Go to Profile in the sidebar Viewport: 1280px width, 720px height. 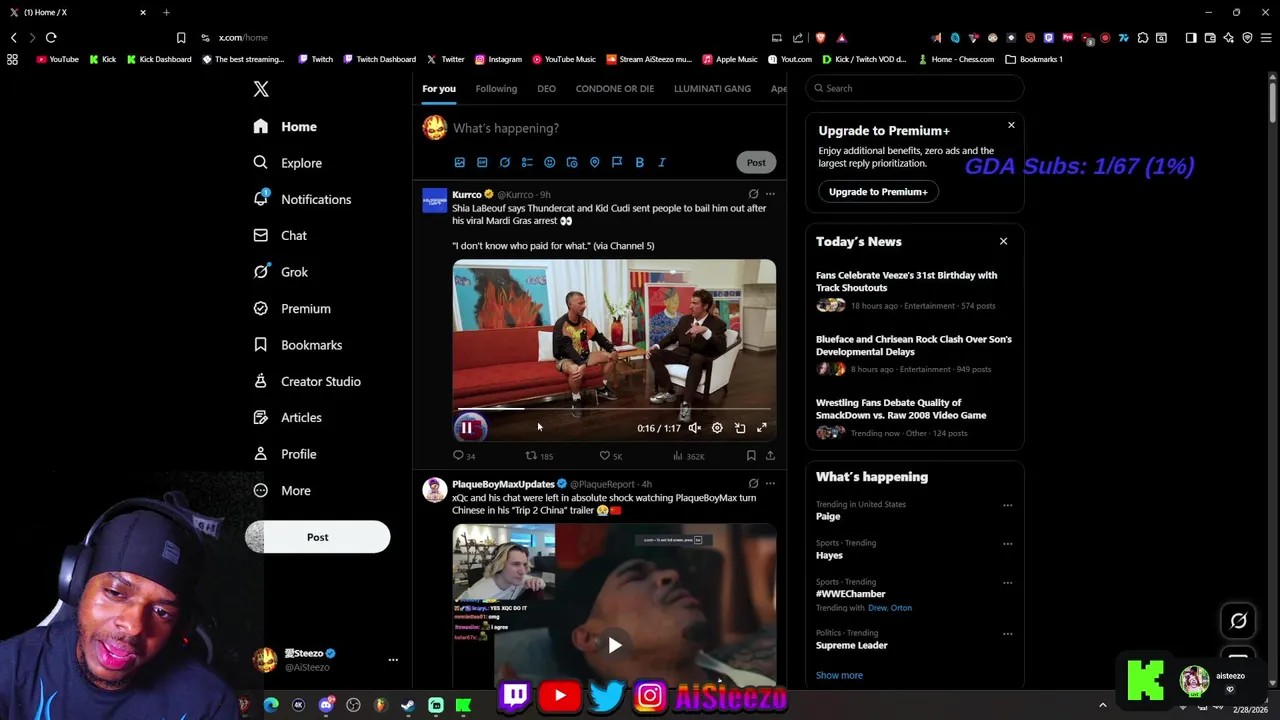285,454
